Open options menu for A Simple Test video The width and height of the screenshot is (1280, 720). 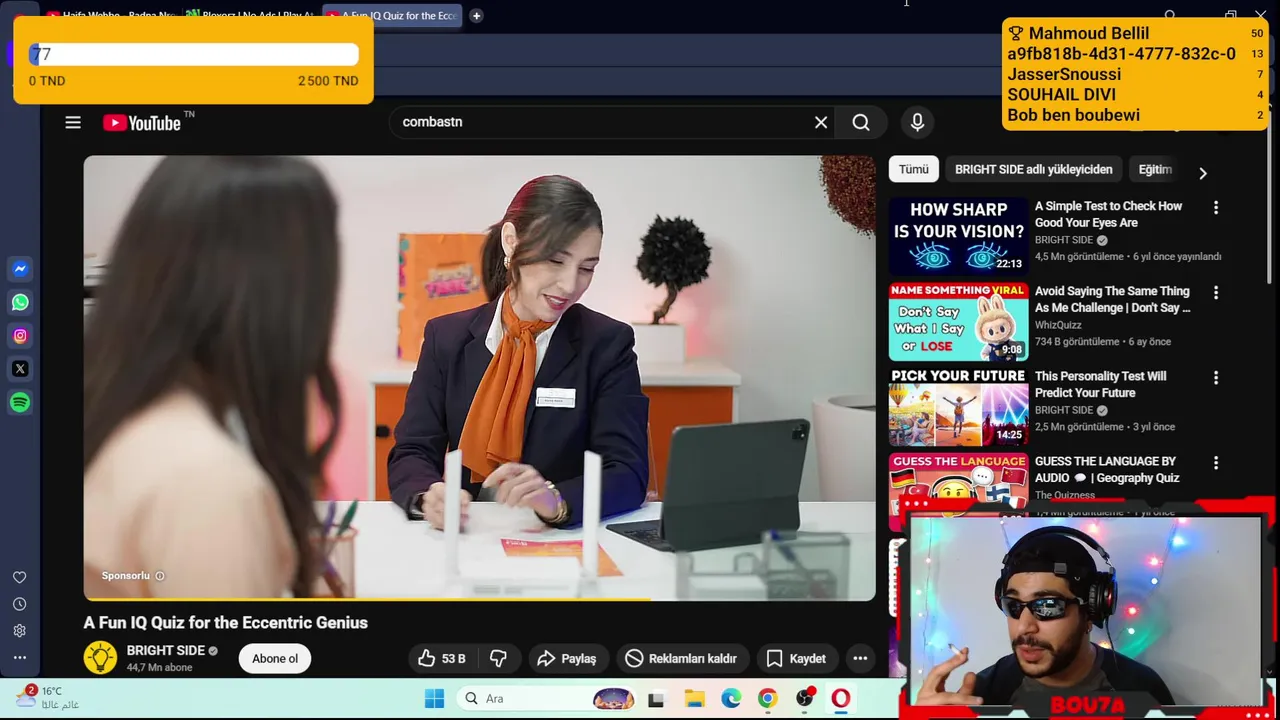pos(1216,208)
